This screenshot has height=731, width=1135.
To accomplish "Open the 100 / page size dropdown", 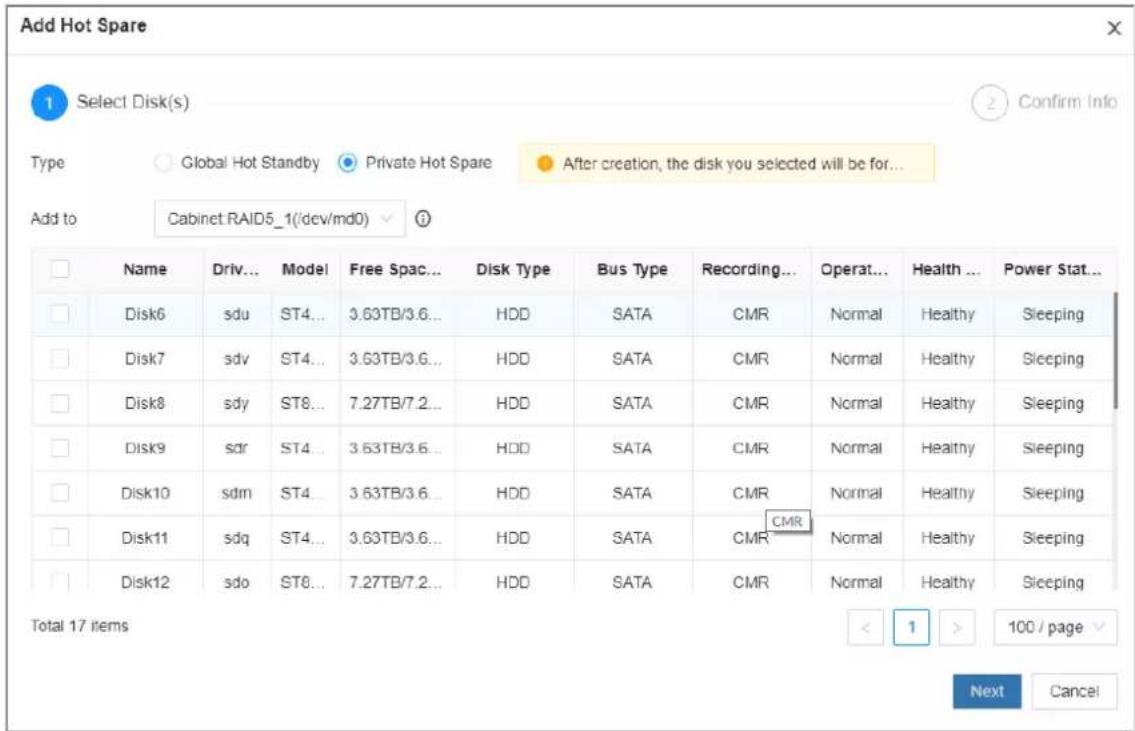I will point(1055,627).
